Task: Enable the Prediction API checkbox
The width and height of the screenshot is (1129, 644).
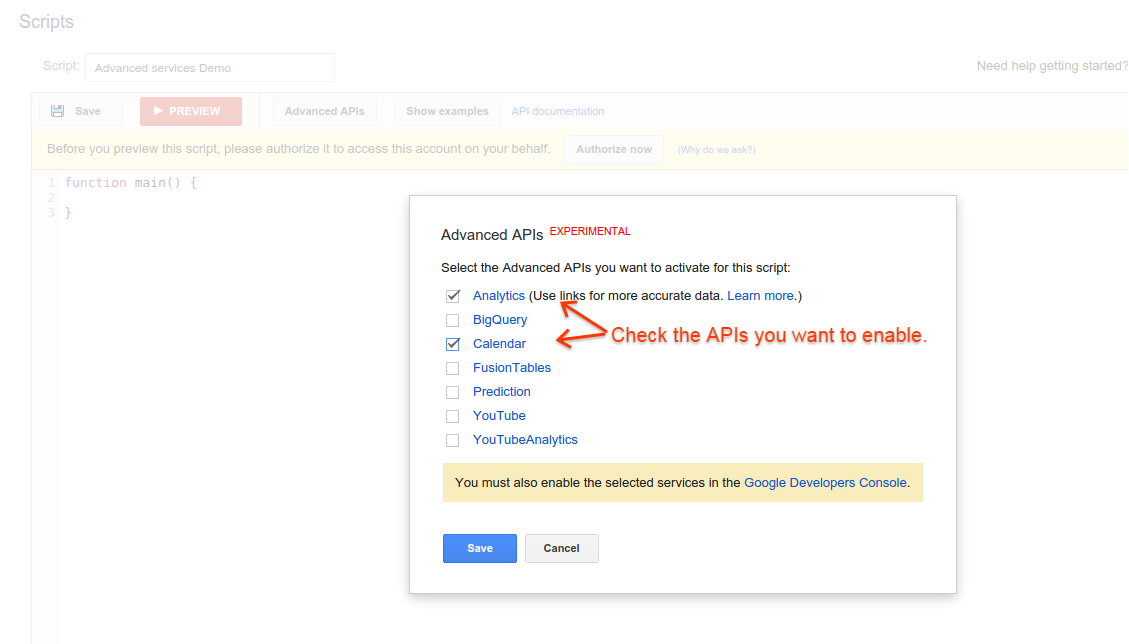Action: point(453,392)
